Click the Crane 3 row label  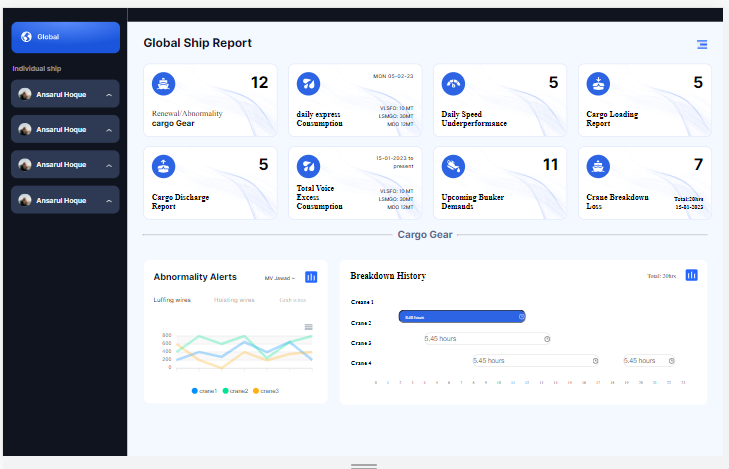[361, 343]
